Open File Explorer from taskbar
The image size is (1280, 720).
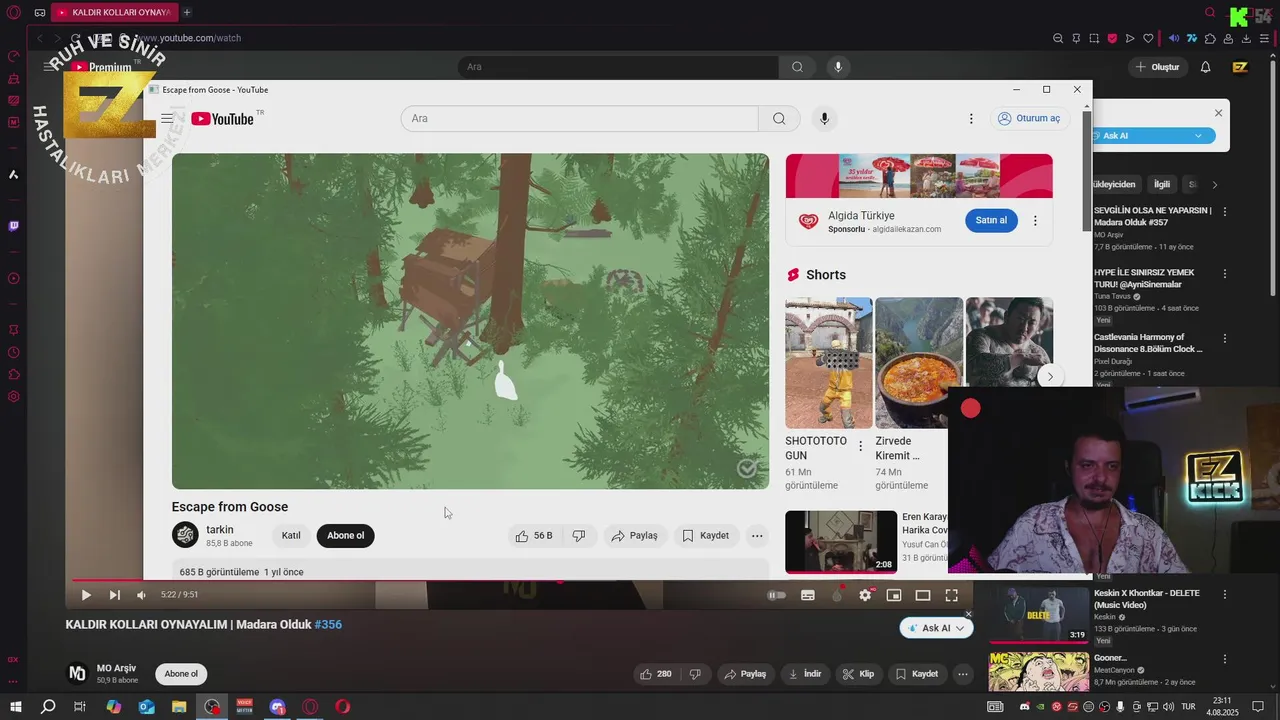point(179,707)
